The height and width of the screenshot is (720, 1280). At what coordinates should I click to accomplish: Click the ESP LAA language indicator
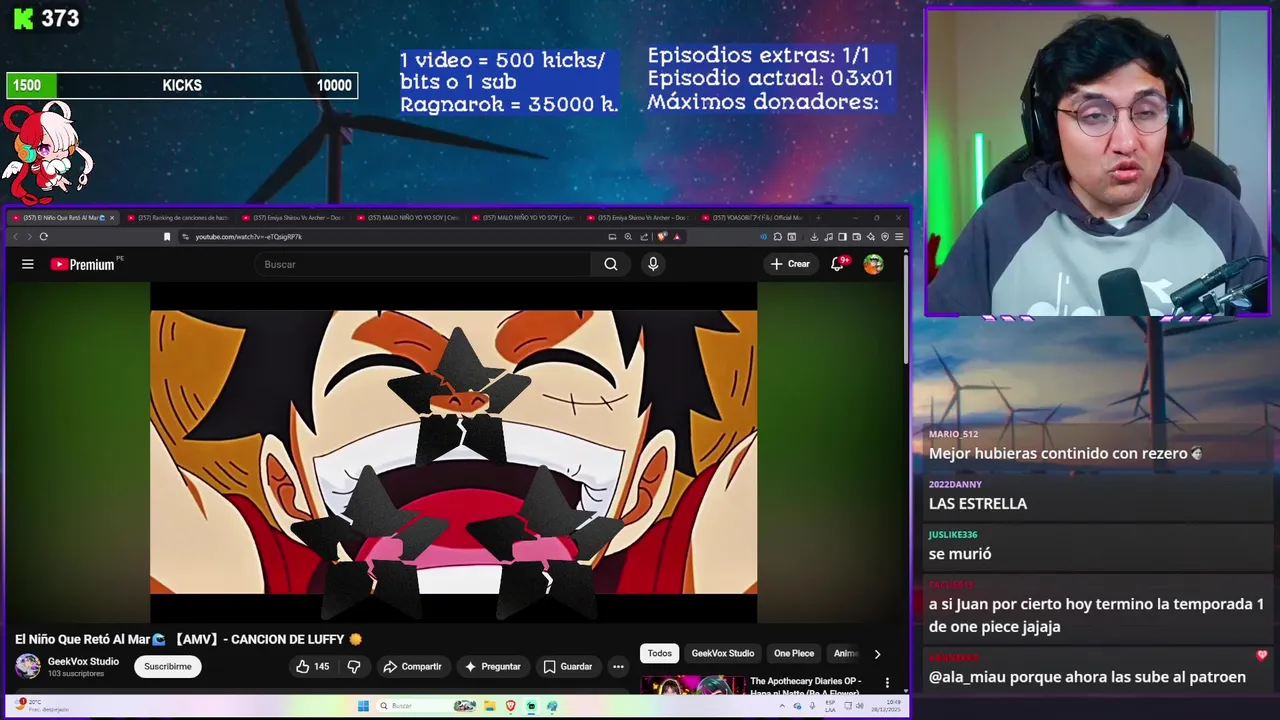click(830, 706)
